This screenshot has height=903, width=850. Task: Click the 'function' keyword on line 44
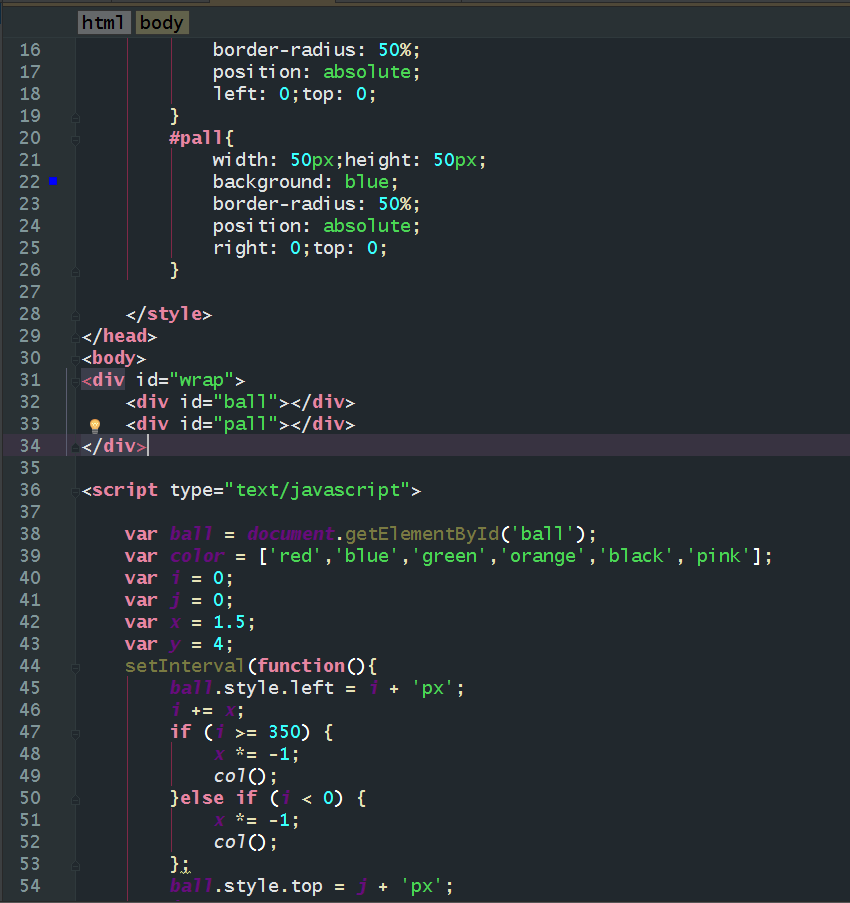[x=301, y=666]
